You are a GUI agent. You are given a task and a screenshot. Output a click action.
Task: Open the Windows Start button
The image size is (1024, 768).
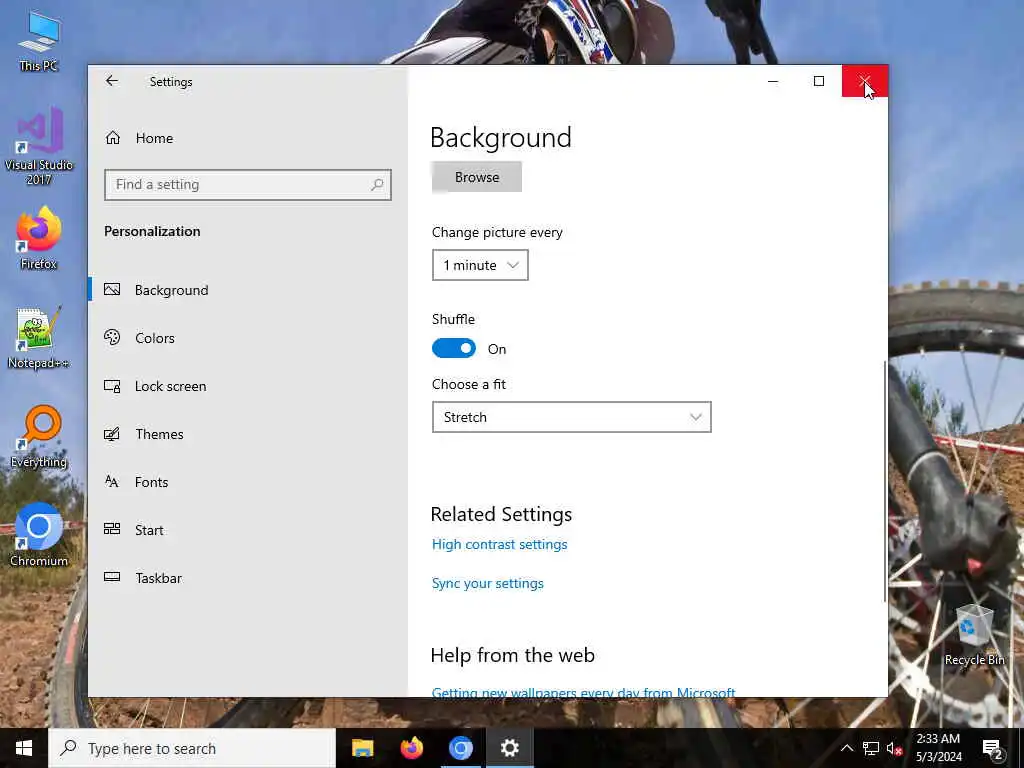pyautogui.click(x=24, y=748)
